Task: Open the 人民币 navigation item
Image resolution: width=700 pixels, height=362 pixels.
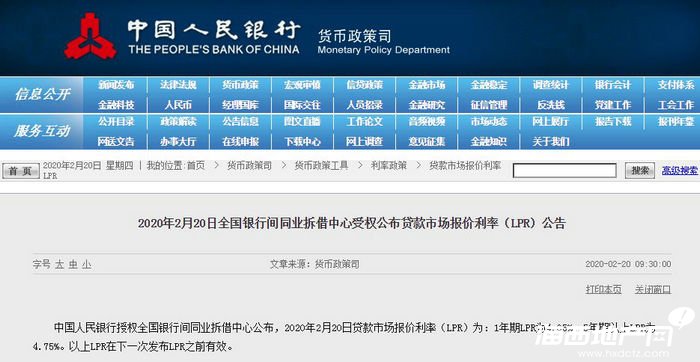Action: tap(178, 105)
